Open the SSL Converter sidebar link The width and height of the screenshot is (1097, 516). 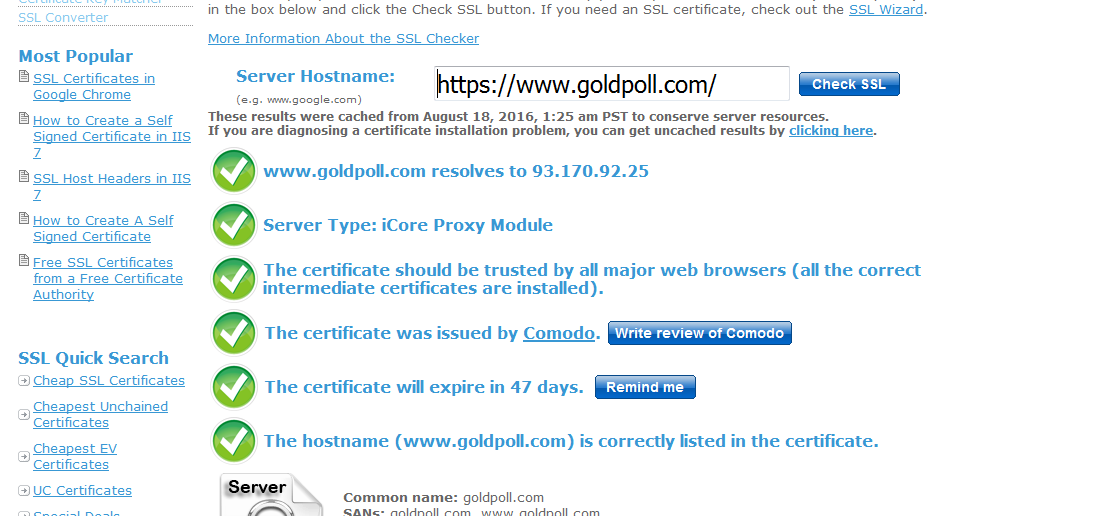pyautogui.click(x=63, y=17)
